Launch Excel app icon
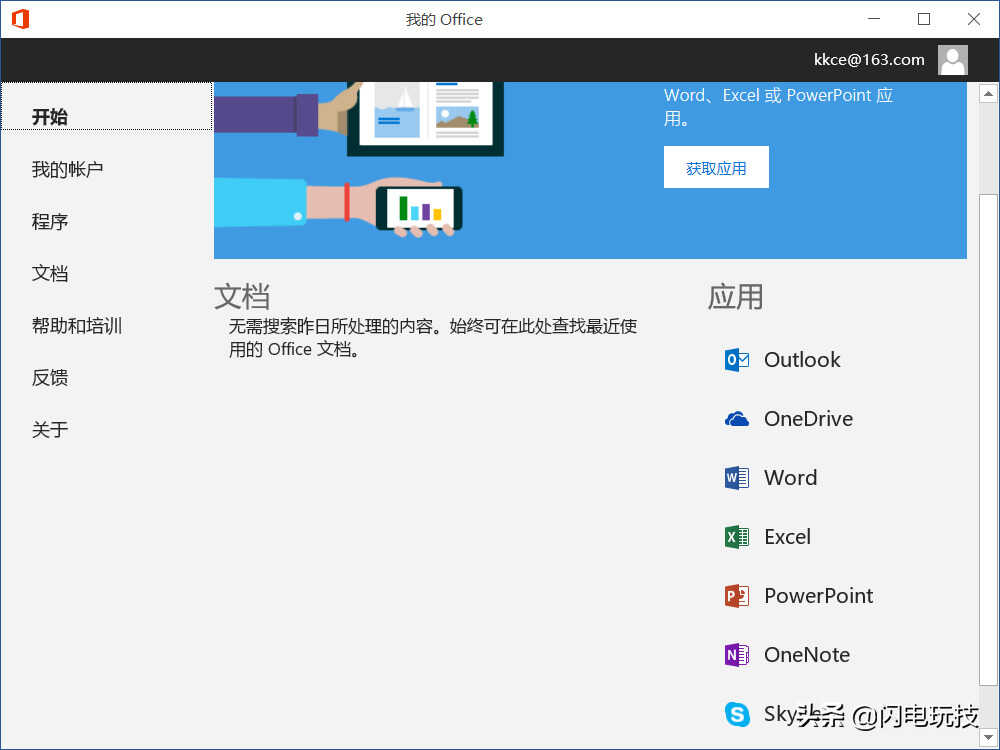Image resolution: width=1000 pixels, height=750 pixels. [737, 537]
